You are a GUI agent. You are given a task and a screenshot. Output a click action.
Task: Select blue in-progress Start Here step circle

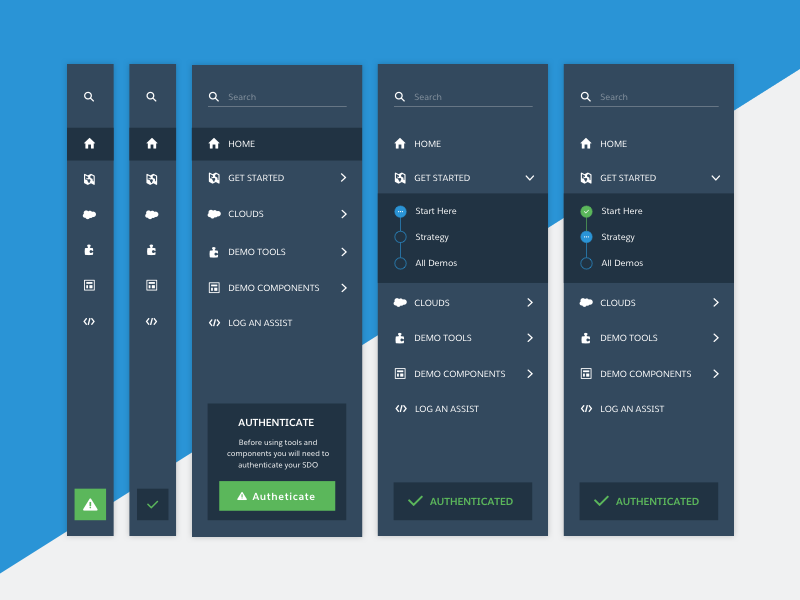coord(401,211)
